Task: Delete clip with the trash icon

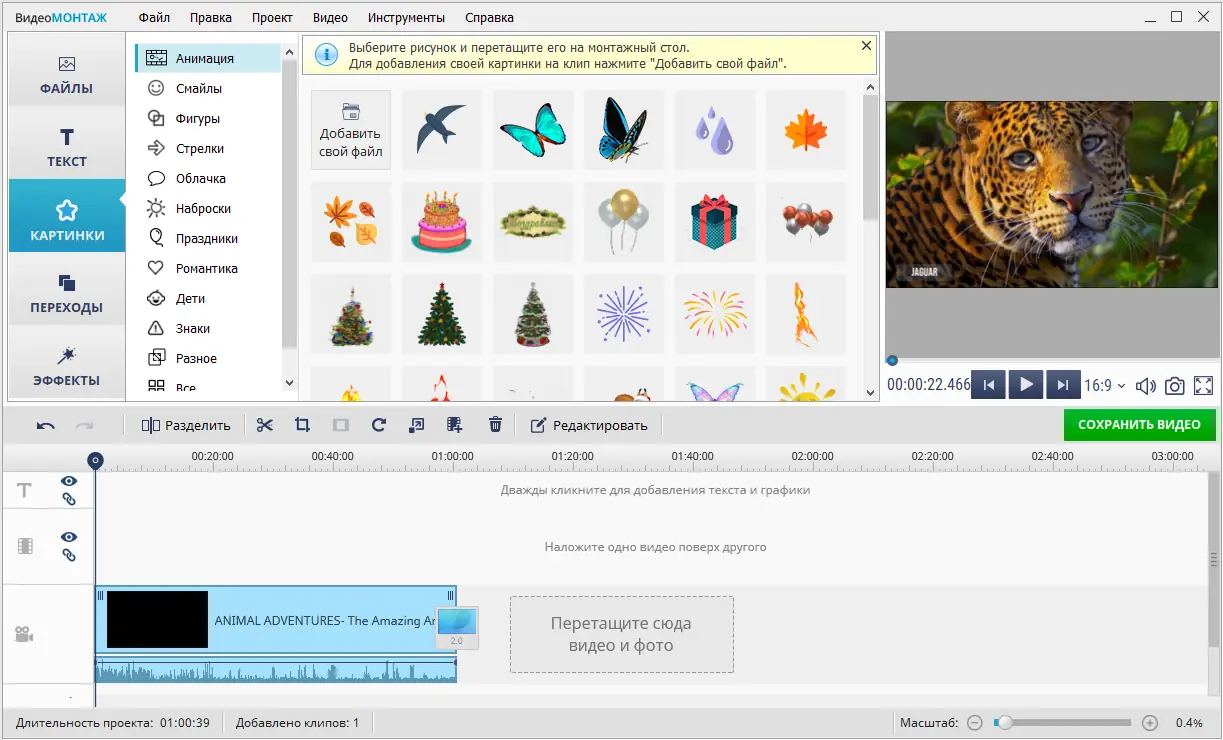Action: point(495,425)
